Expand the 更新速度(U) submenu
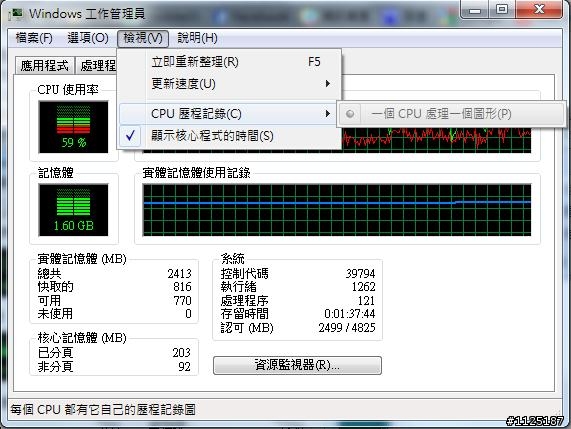571x429 pixels. (229, 84)
